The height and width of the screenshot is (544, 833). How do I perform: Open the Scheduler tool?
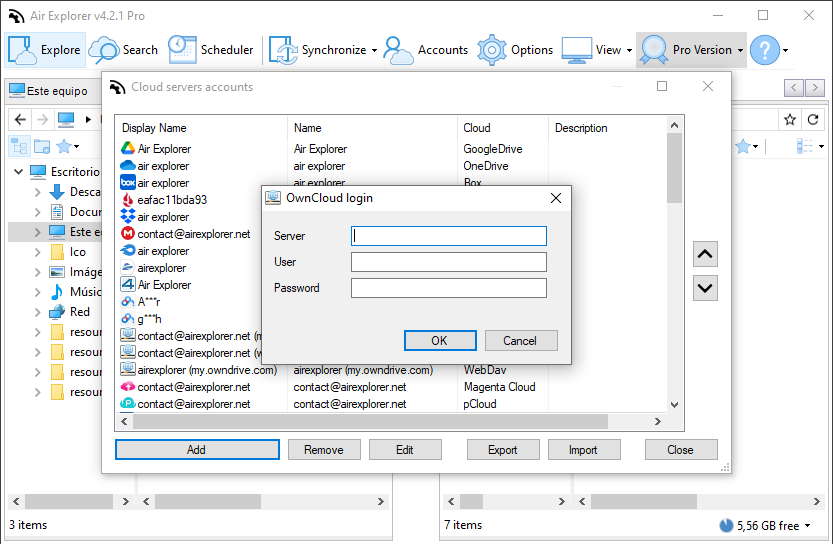tap(211, 50)
